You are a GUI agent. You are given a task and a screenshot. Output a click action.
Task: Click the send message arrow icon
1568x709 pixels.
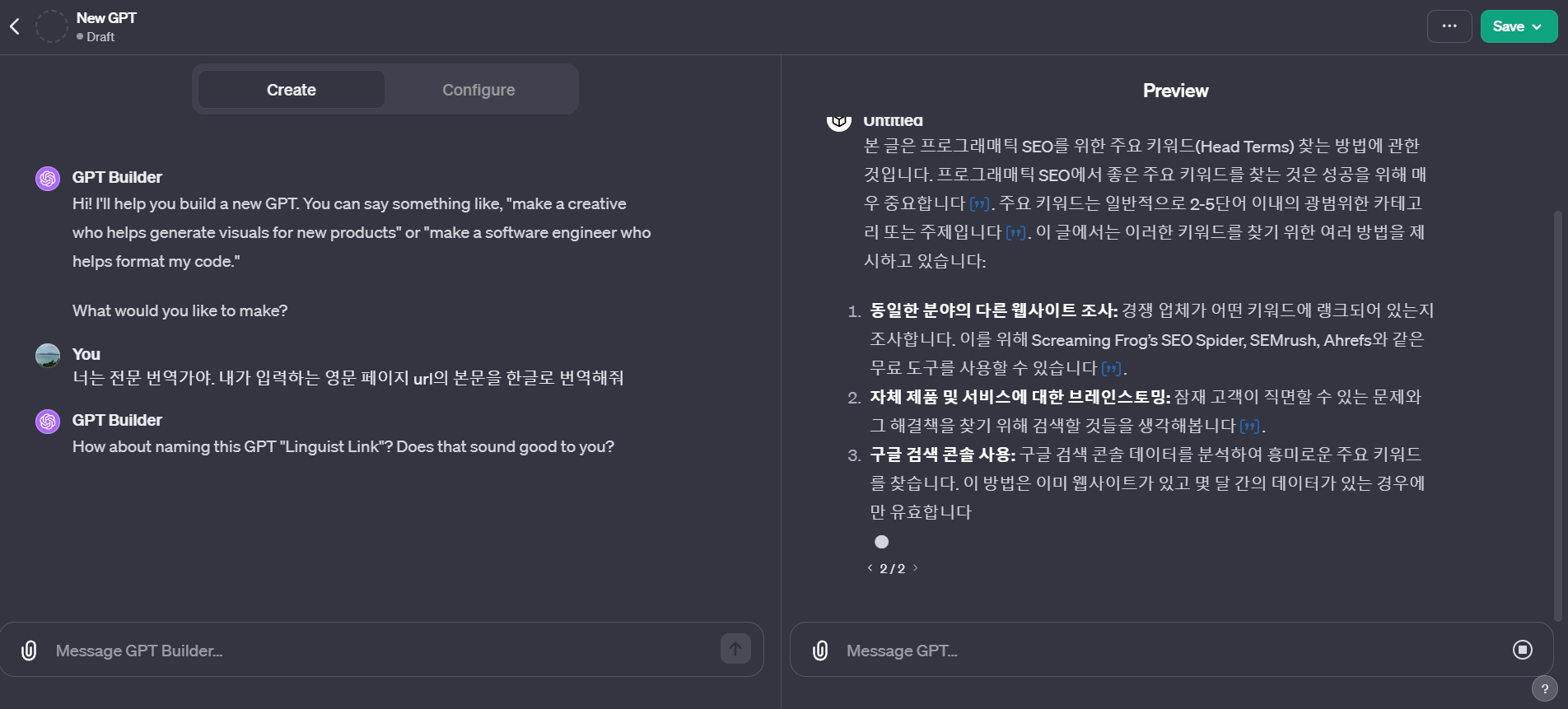pyautogui.click(x=734, y=648)
